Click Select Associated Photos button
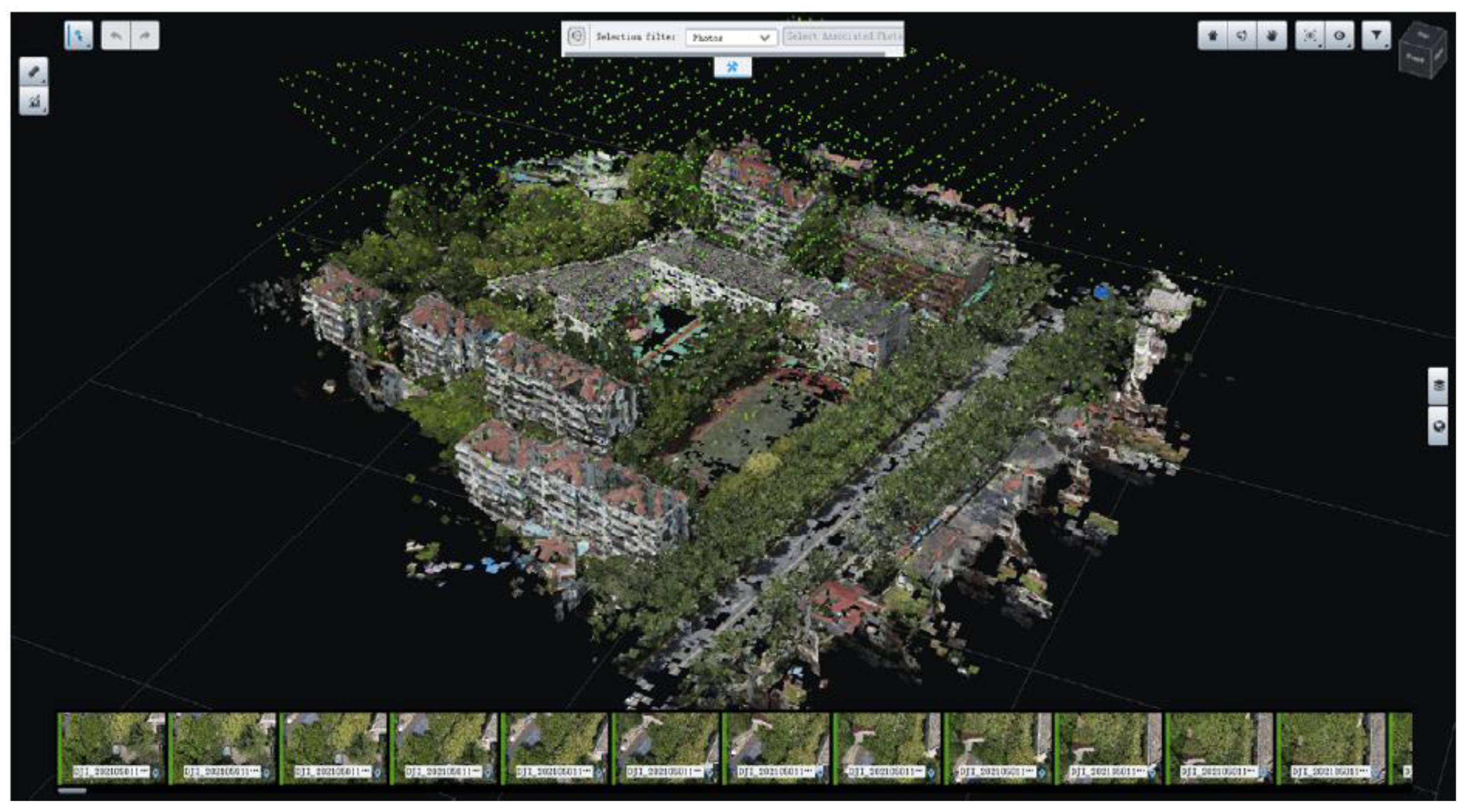Viewport: 1466px width, 812px height. (x=843, y=36)
